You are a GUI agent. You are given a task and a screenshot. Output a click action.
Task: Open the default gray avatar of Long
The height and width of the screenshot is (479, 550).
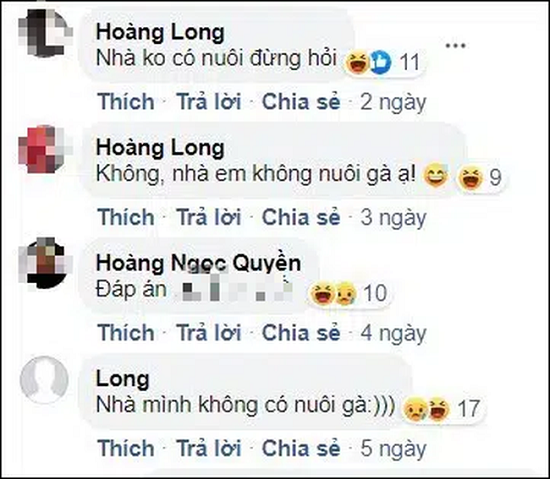(44, 379)
